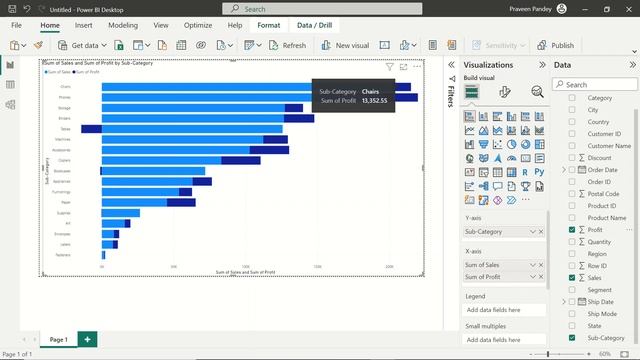This screenshot has width=640, height=360.
Task: Remove Sub-Category from Y-axis
Action: click(541, 231)
